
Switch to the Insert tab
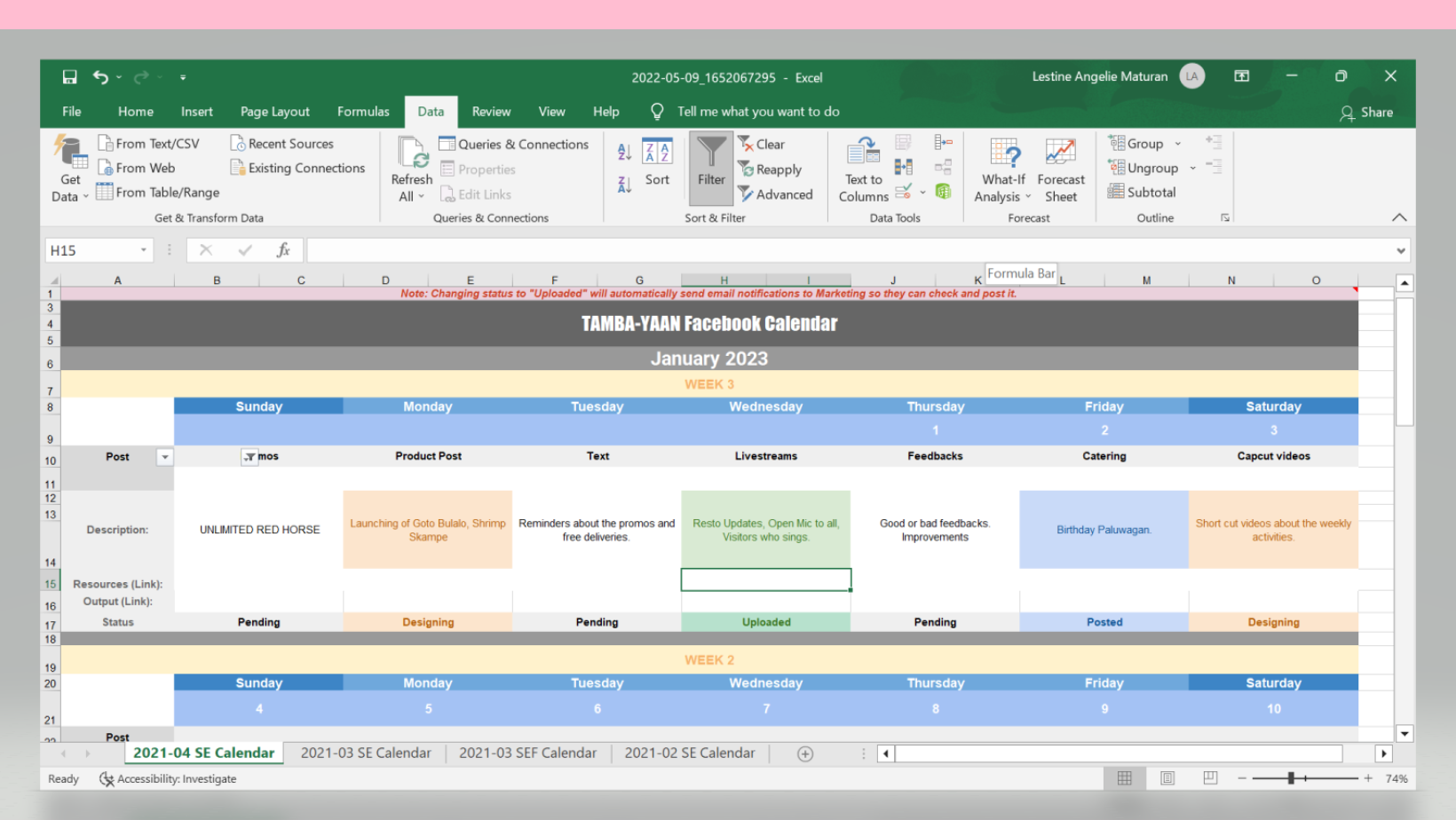coord(197,112)
